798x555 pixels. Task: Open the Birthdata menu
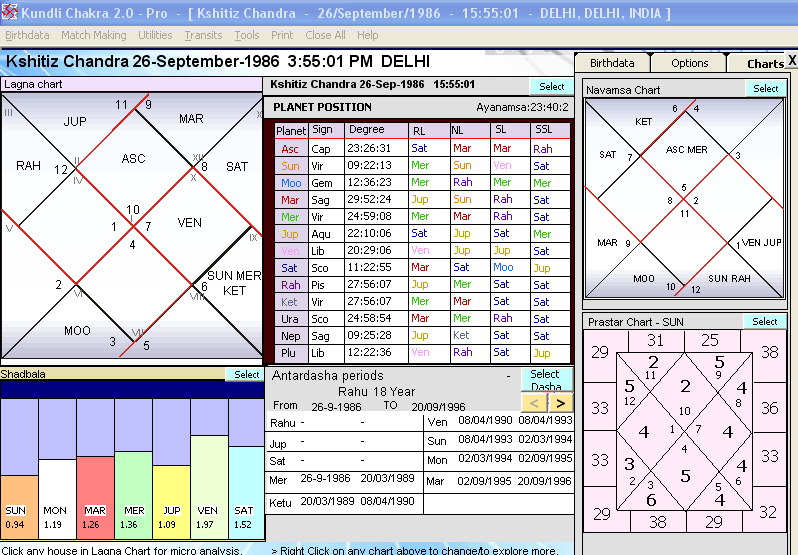click(27, 35)
